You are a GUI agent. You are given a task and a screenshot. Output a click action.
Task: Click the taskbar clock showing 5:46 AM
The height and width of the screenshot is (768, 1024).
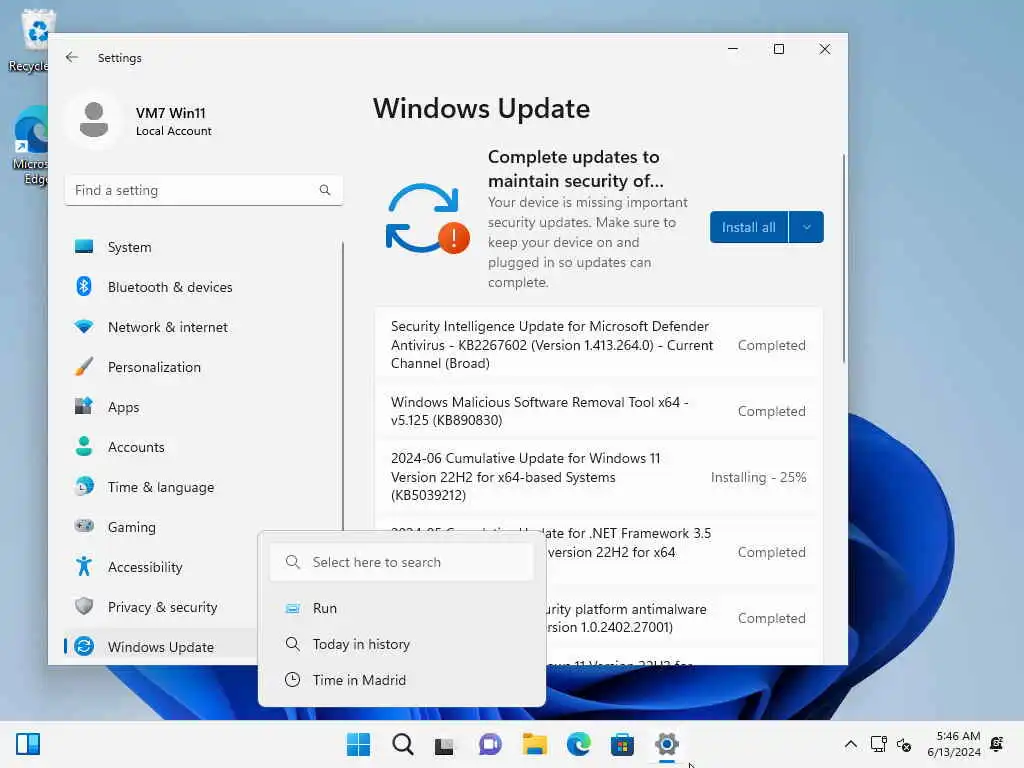(x=953, y=744)
